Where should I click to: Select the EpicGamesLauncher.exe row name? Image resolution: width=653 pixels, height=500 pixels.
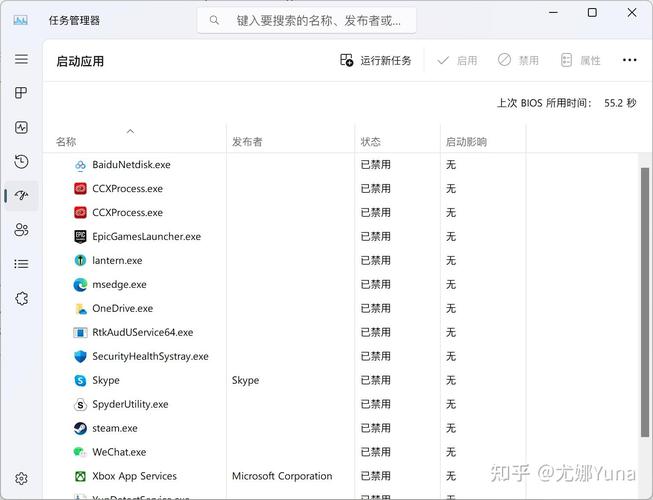tap(147, 236)
